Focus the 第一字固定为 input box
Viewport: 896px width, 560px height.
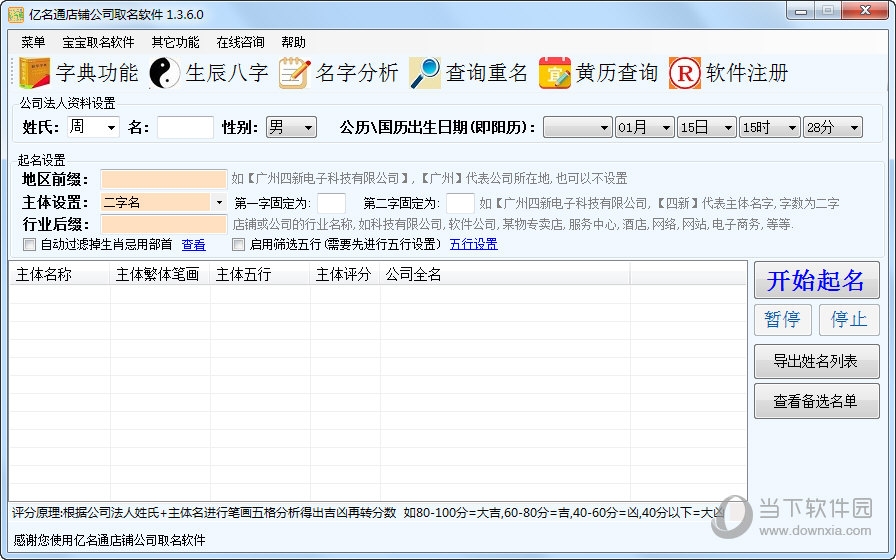[x=331, y=203]
